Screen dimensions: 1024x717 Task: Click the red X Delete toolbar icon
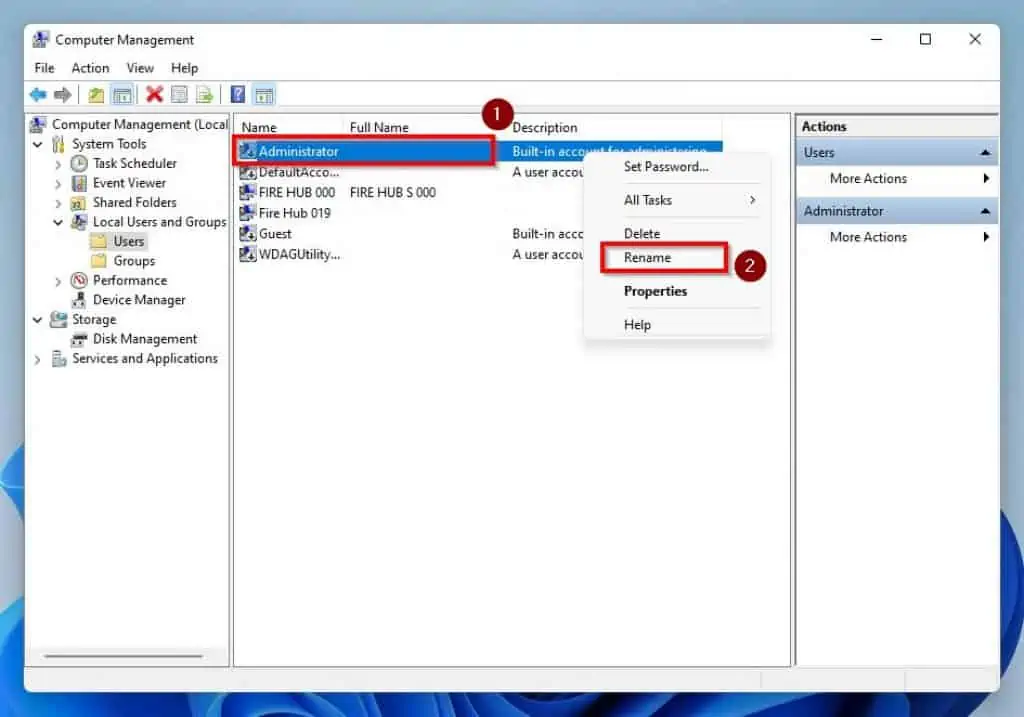point(154,95)
